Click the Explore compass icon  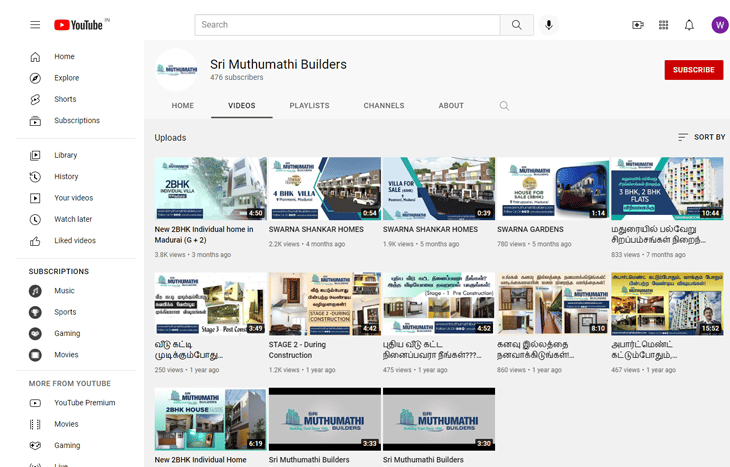[x=35, y=78]
